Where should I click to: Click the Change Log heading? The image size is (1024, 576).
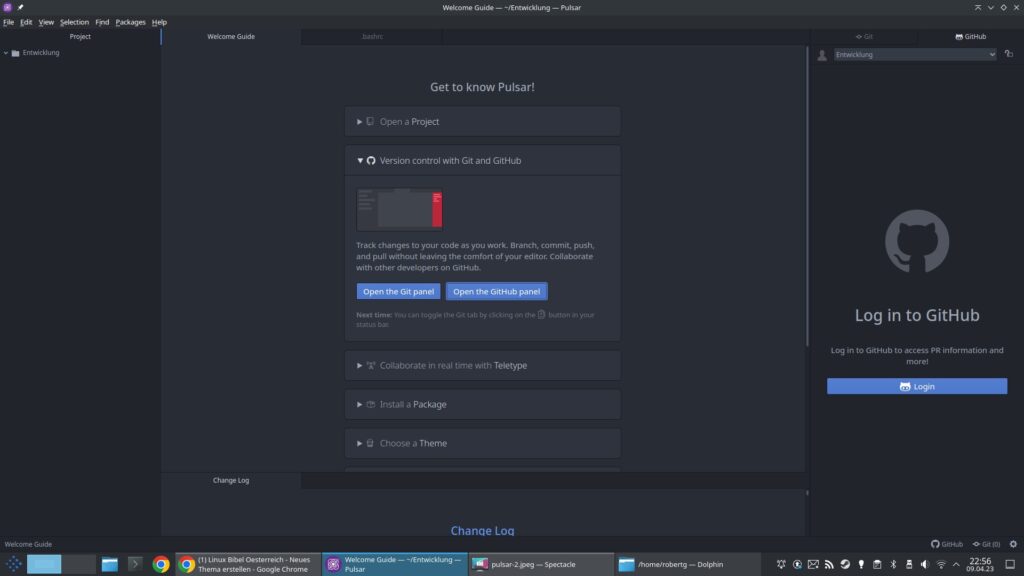pyautogui.click(x=483, y=531)
